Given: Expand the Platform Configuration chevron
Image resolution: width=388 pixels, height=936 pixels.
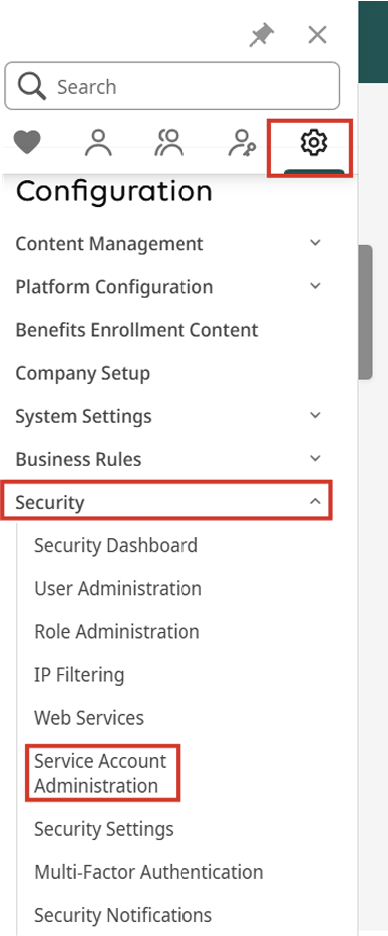Looking at the screenshot, I should click(x=316, y=286).
